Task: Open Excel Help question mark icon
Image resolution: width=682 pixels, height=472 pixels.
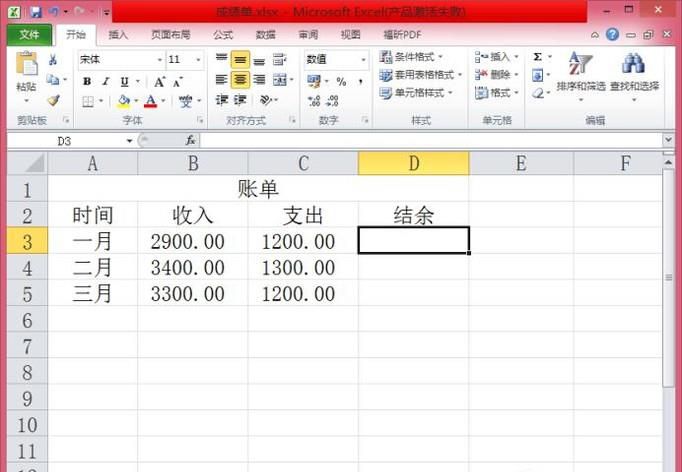Action: (612, 34)
